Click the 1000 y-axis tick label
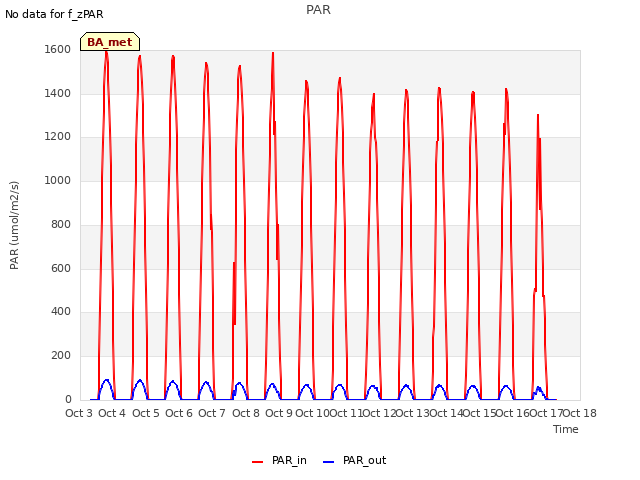Screen dimensions: 640x480 coord(58,180)
